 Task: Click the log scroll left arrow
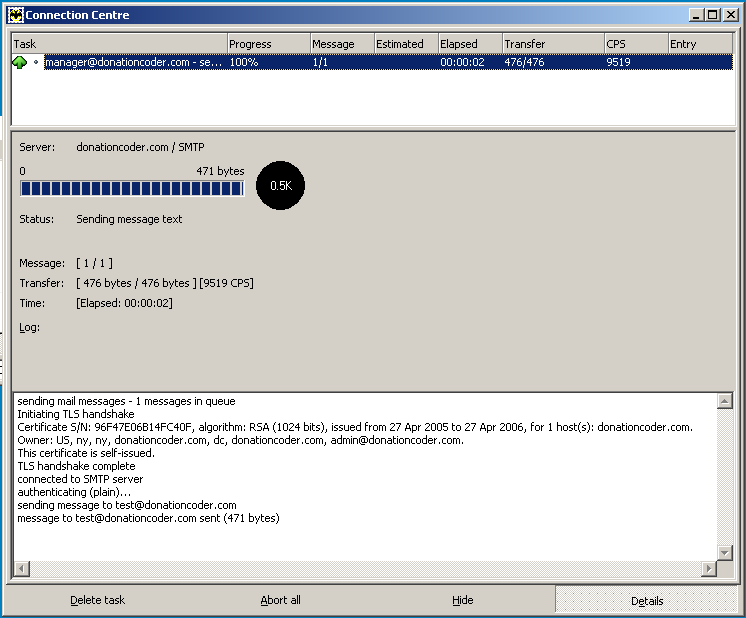[21, 569]
